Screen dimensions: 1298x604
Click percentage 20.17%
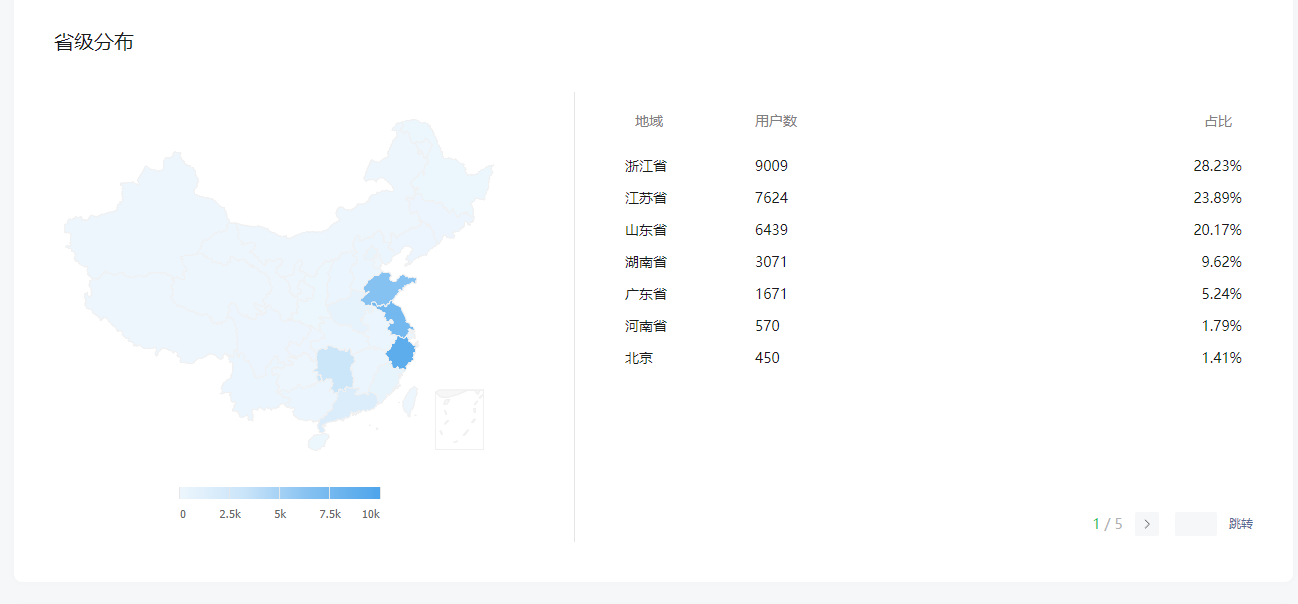[1217, 230]
